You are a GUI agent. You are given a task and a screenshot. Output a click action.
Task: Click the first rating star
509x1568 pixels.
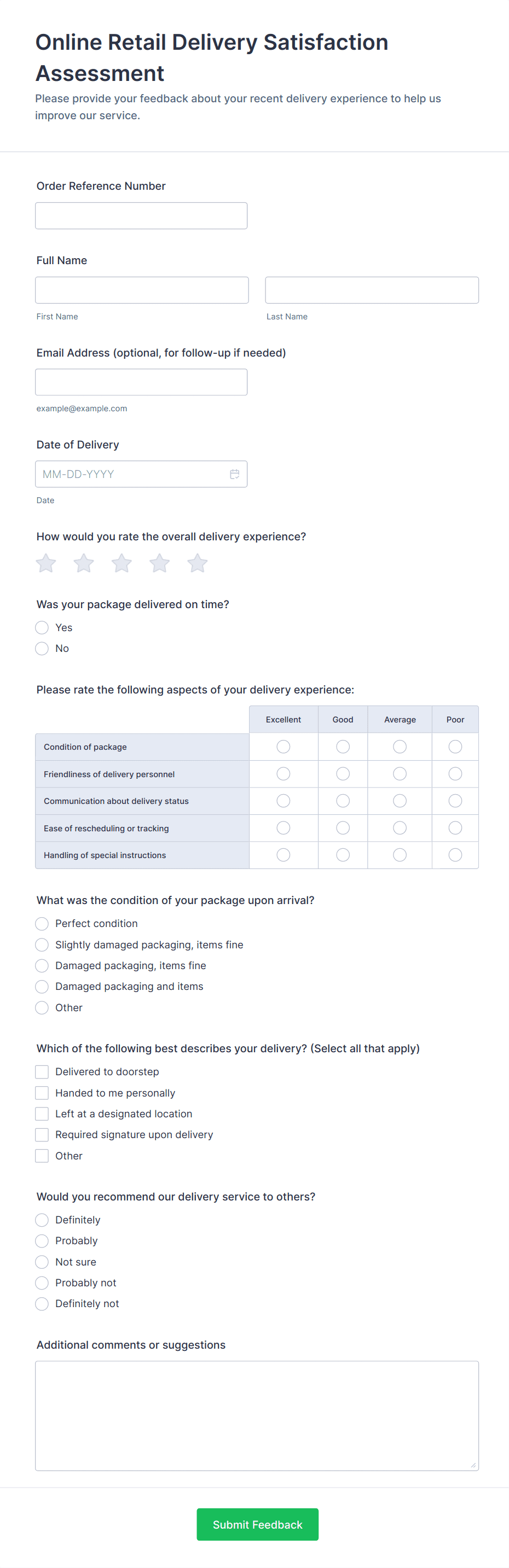click(x=47, y=563)
